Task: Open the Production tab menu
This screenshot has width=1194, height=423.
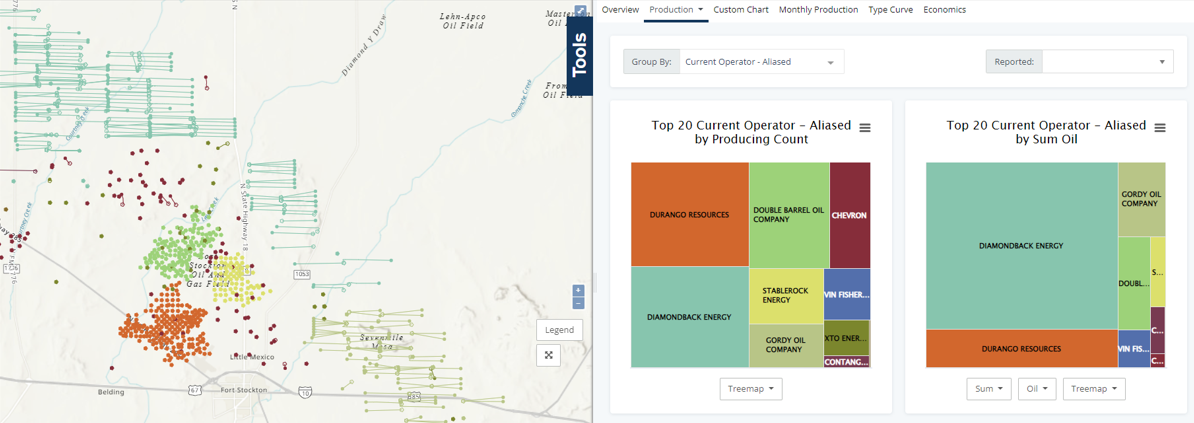Action: click(x=675, y=10)
